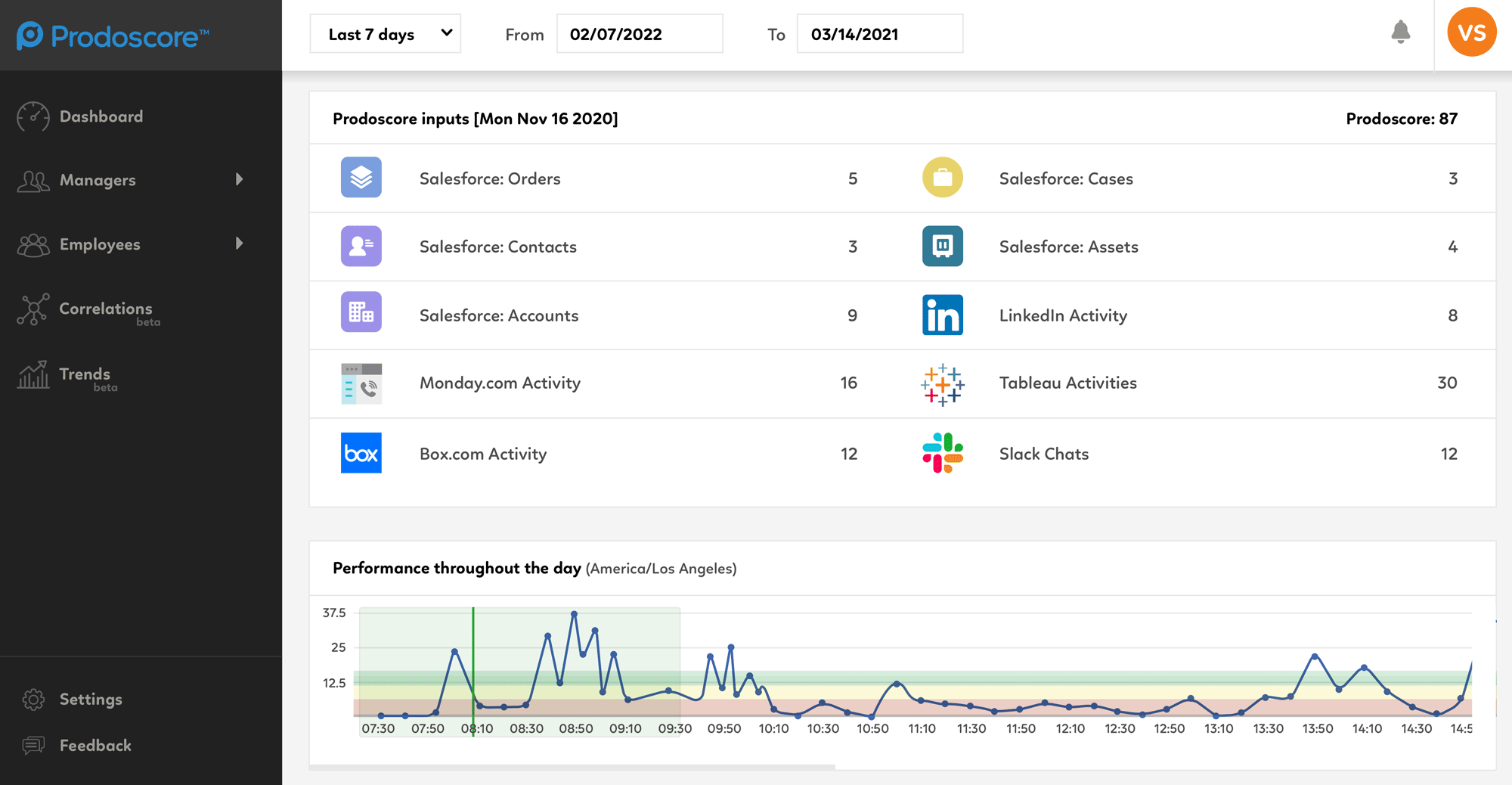Click the Salesforce Assets icon
Screen dimensions: 1512x785
coord(943,246)
